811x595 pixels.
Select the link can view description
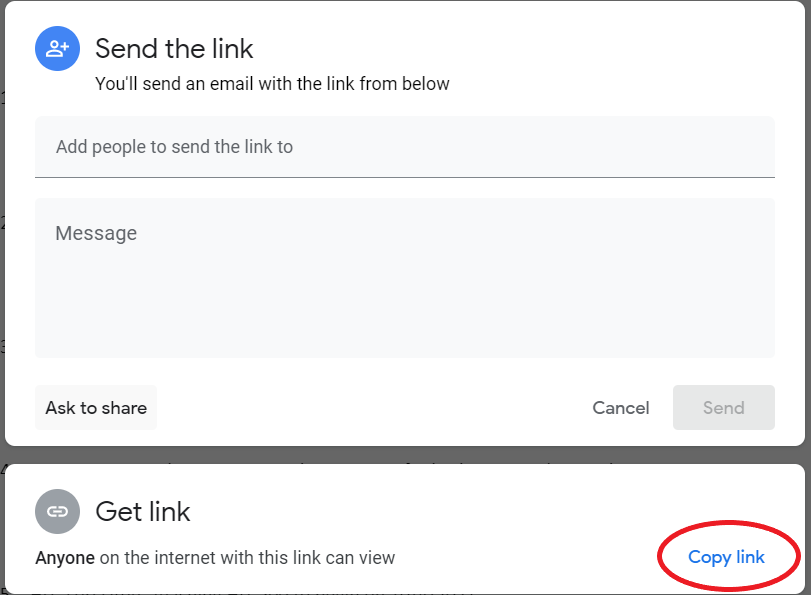pyautogui.click(x=215, y=558)
